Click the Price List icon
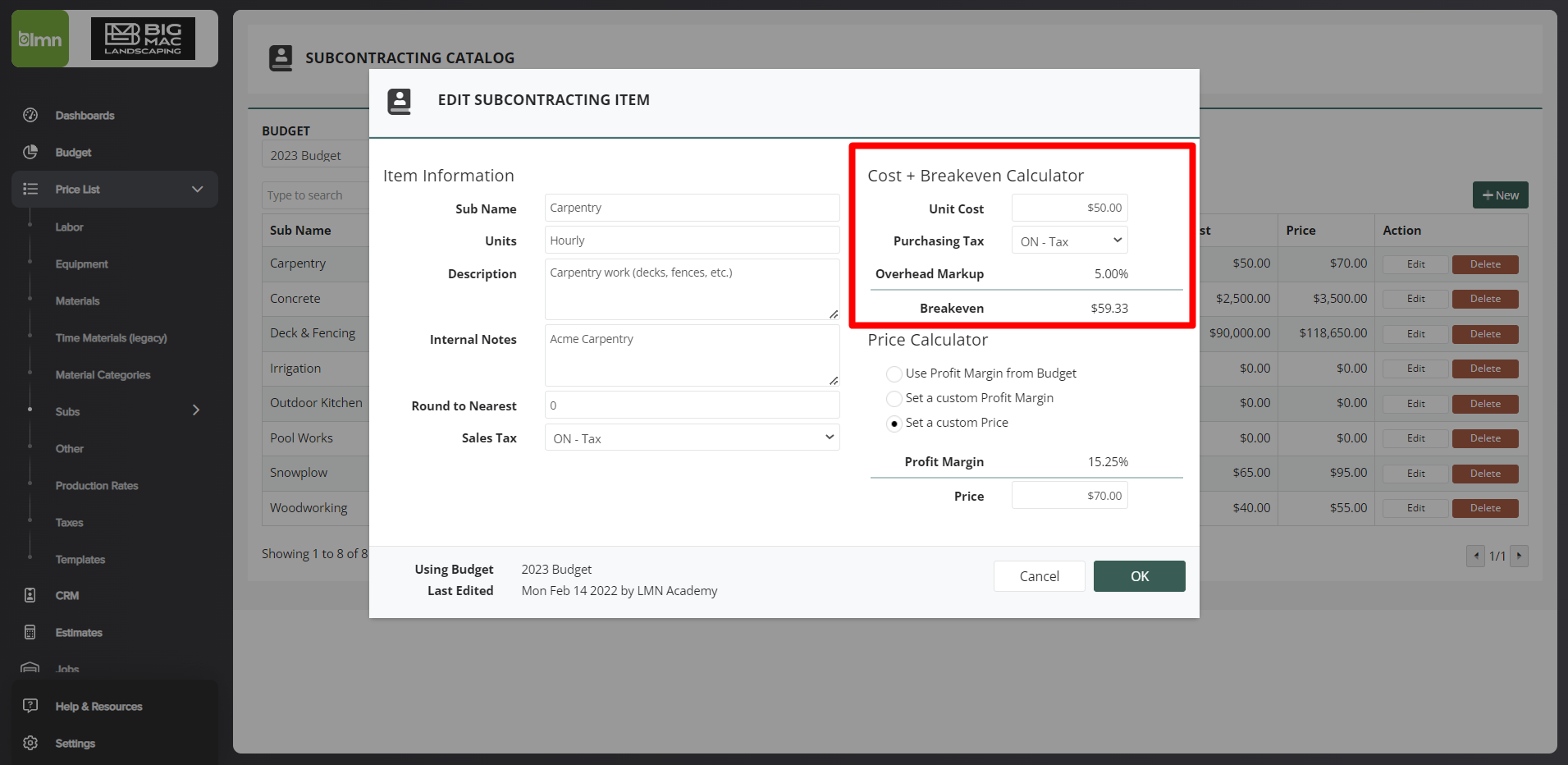Viewport: 1568px width, 765px height. point(30,189)
